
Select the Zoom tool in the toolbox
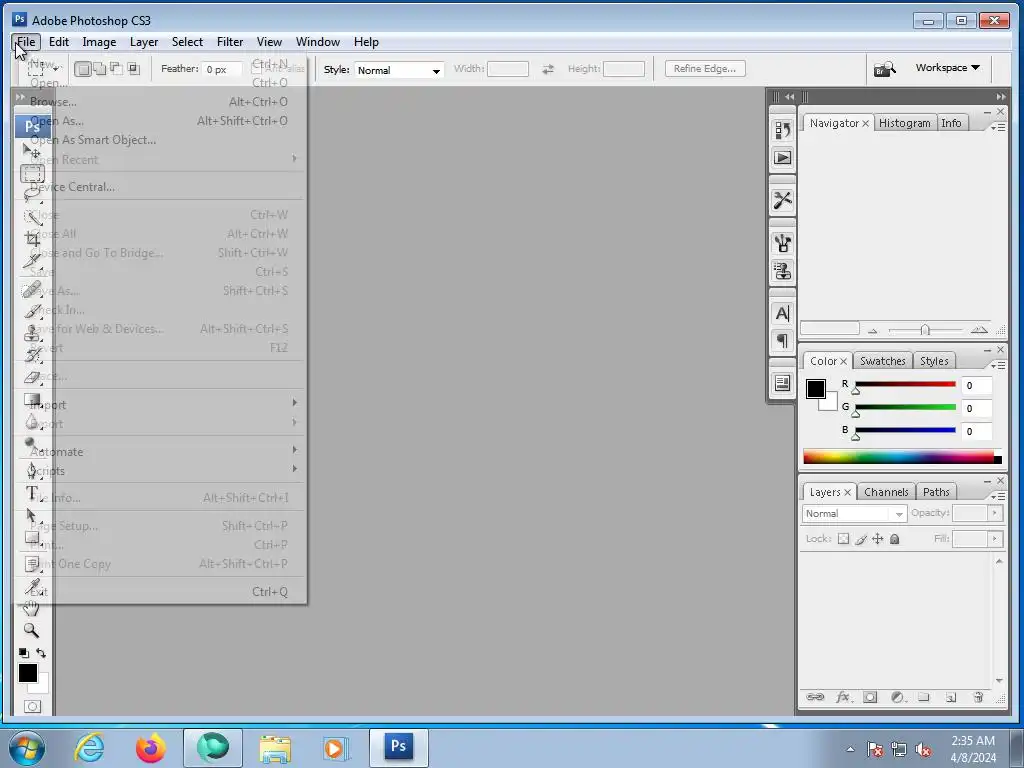31,630
